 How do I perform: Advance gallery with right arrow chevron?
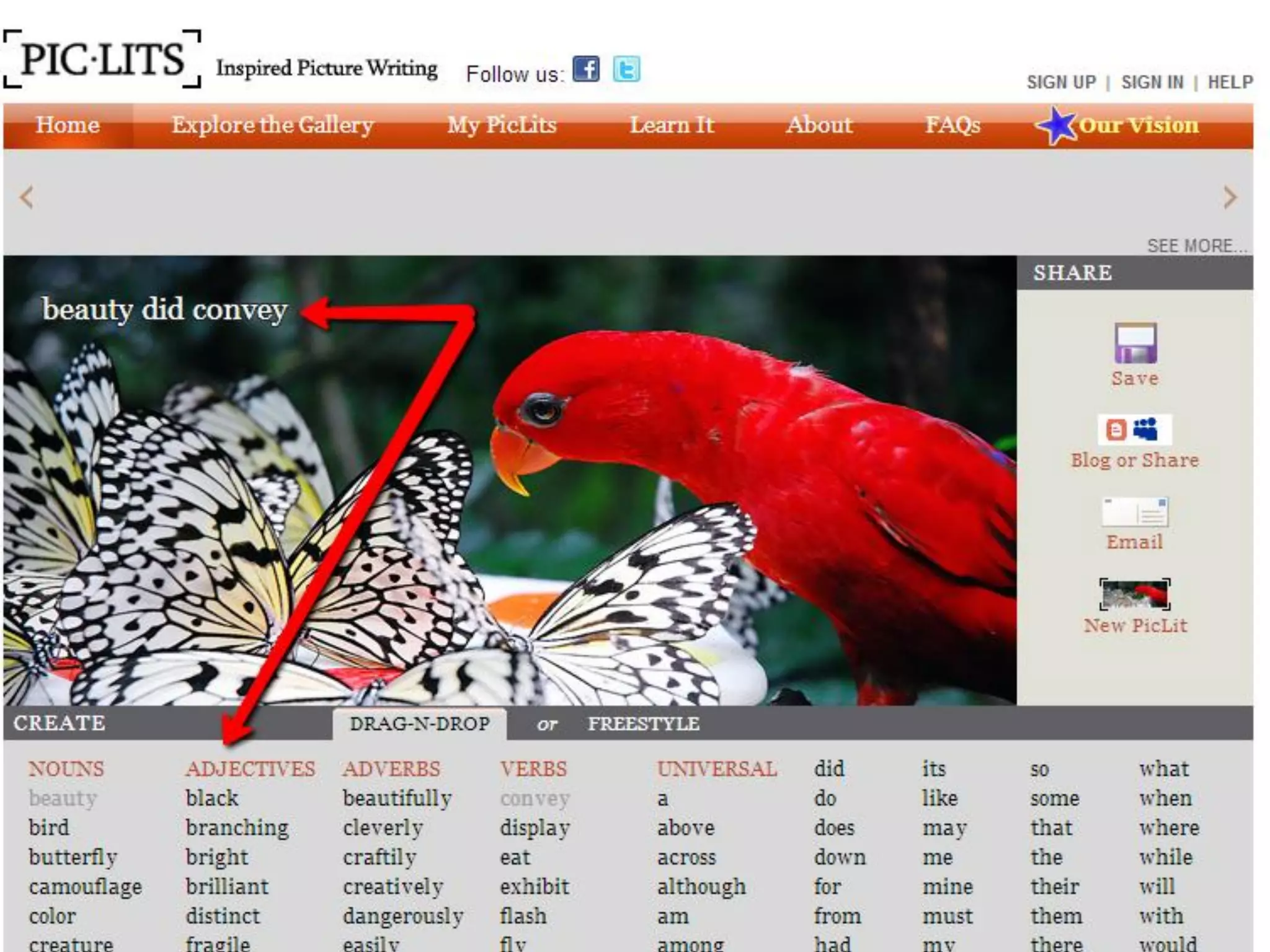(x=1230, y=198)
